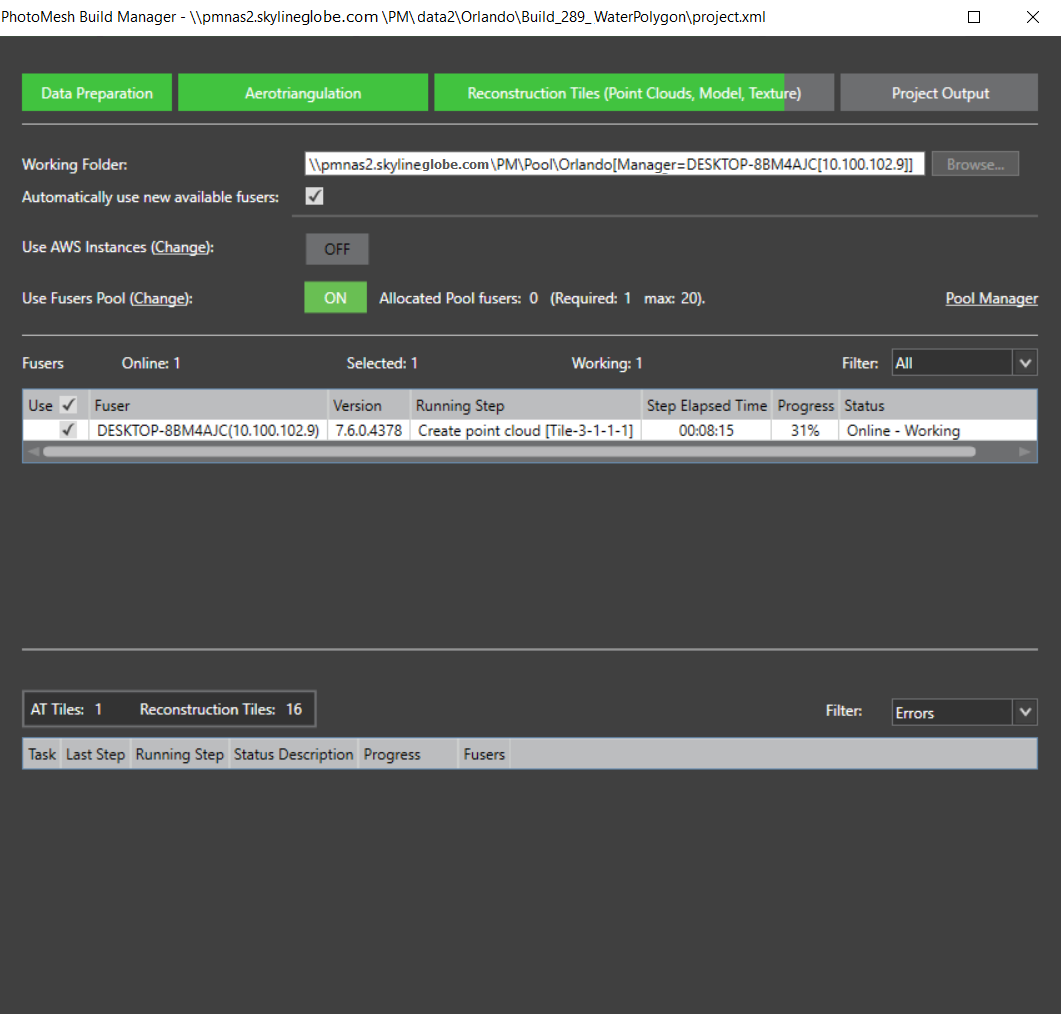This screenshot has height=1014, width=1061.
Task: Select the Reconstruction Tiles stage
Action: pos(633,93)
